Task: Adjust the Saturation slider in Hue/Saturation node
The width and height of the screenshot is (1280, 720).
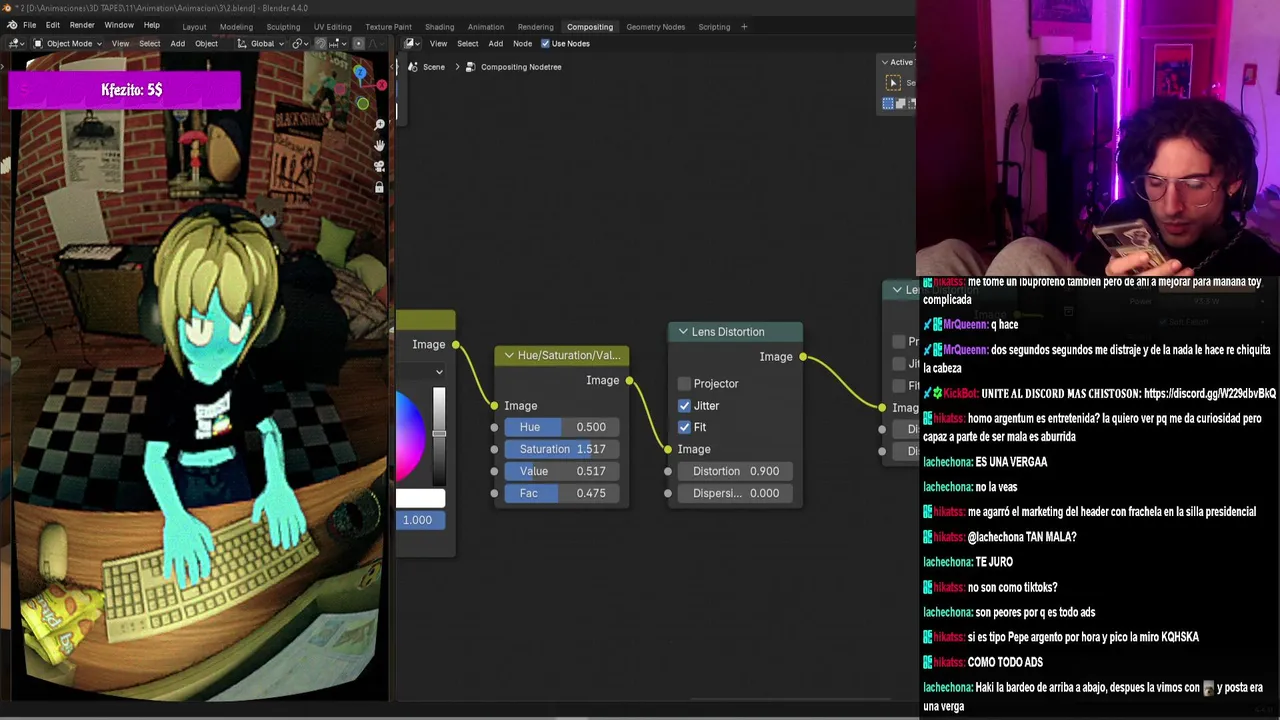Action: pos(562,450)
